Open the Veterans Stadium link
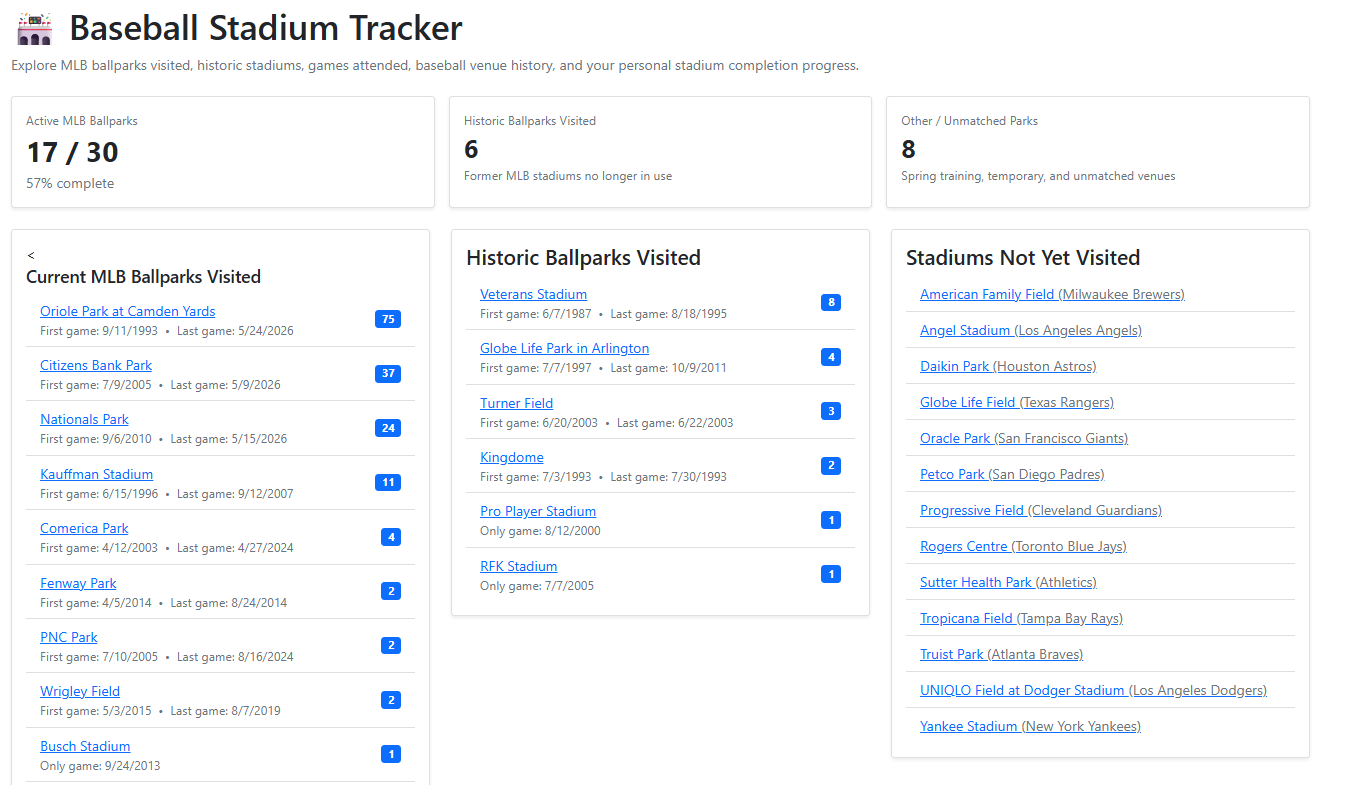The height and width of the screenshot is (785, 1364). (533, 294)
